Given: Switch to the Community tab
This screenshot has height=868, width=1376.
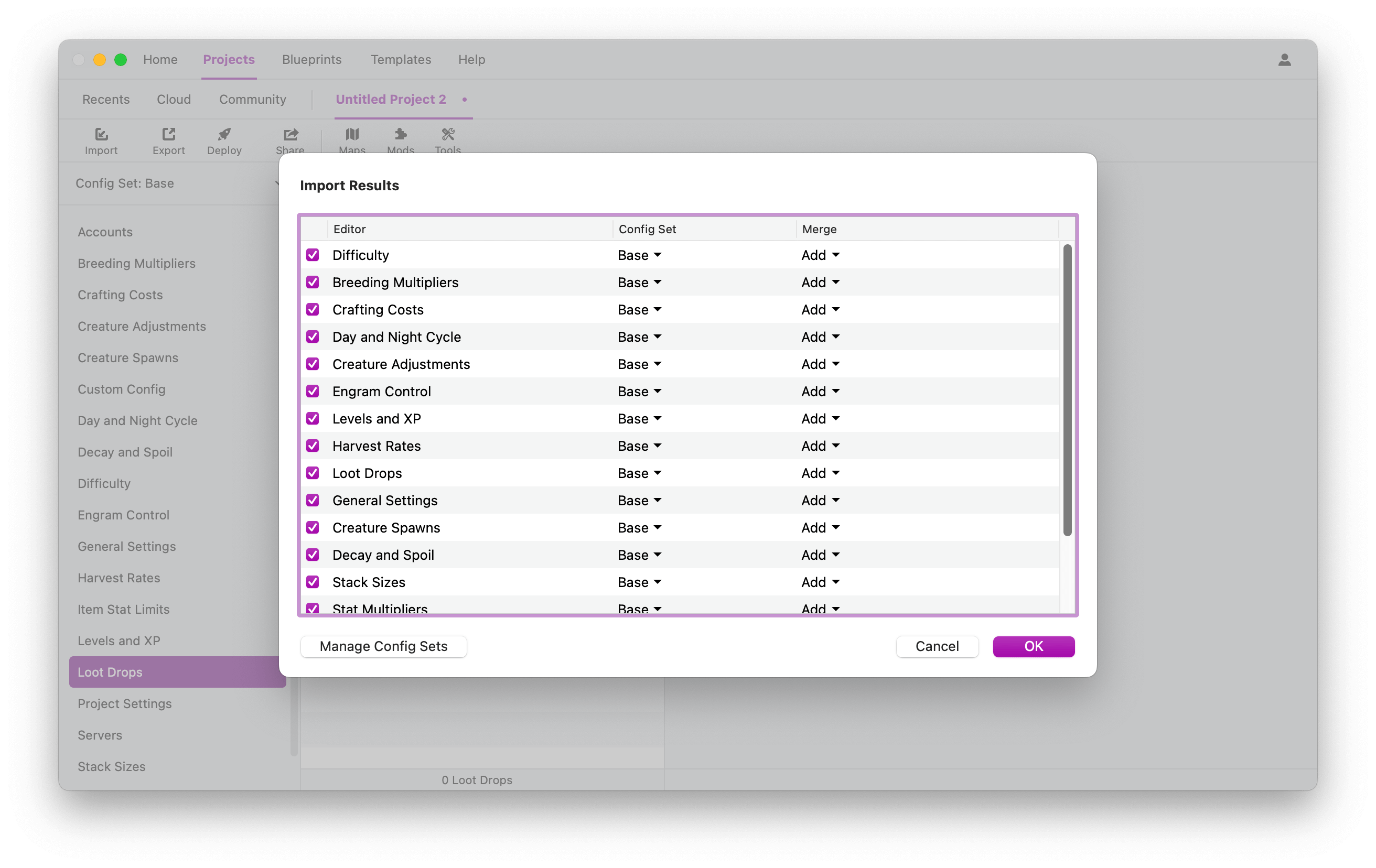Looking at the screenshot, I should [x=253, y=99].
